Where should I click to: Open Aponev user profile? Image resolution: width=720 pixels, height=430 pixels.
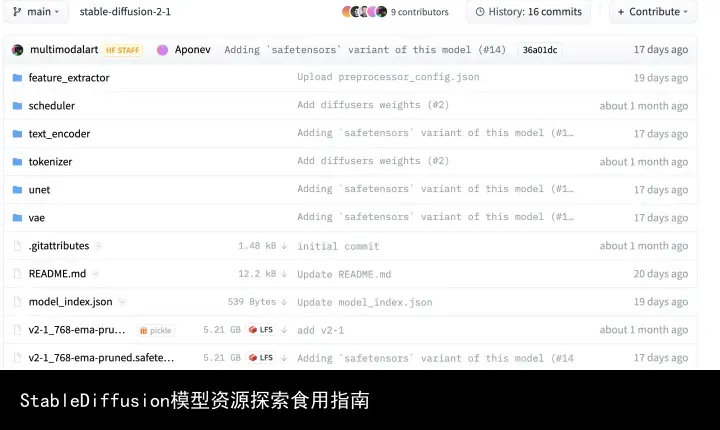pyautogui.click(x=192, y=50)
